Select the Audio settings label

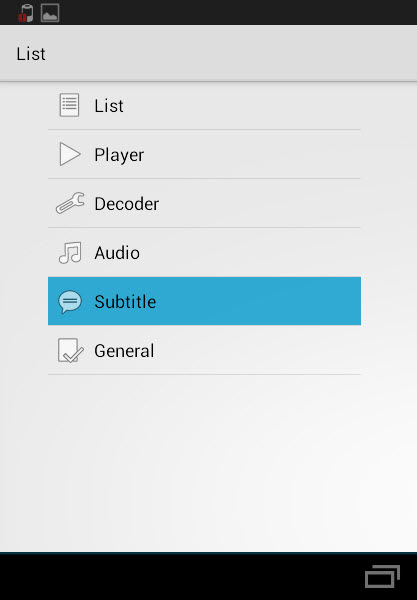click(x=117, y=253)
